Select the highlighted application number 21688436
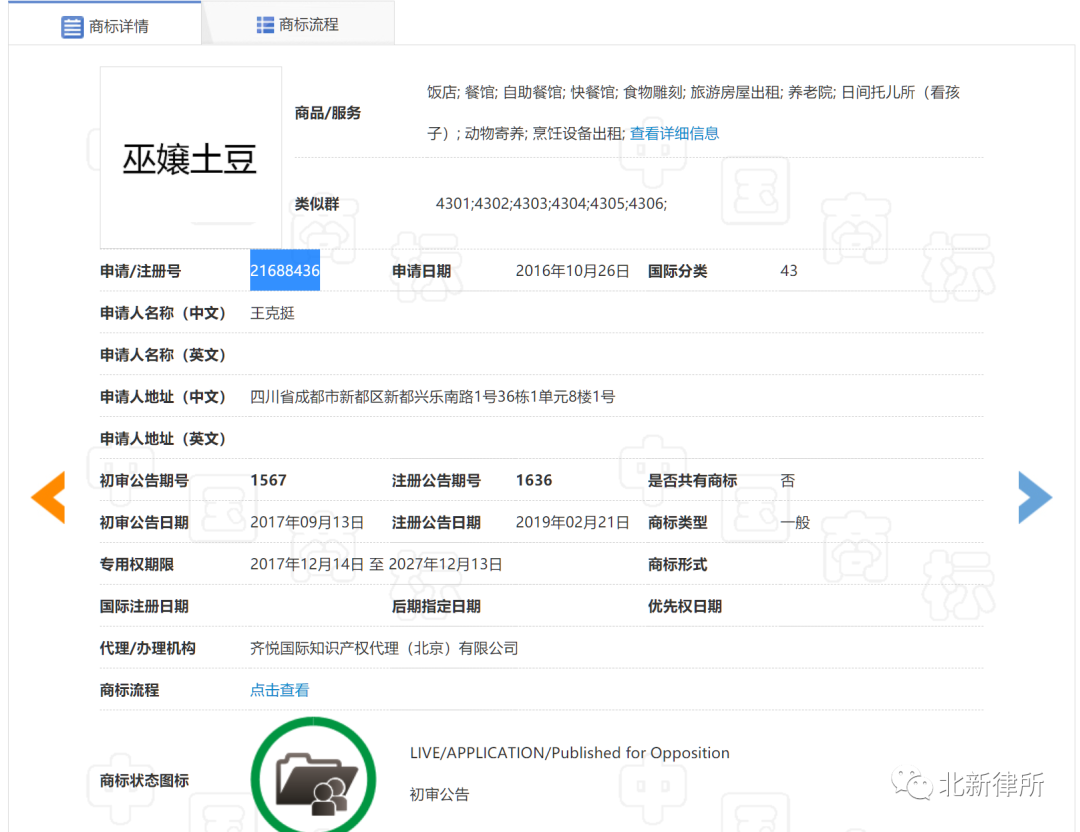This screenshot has width=1080, height=832. 284,270
